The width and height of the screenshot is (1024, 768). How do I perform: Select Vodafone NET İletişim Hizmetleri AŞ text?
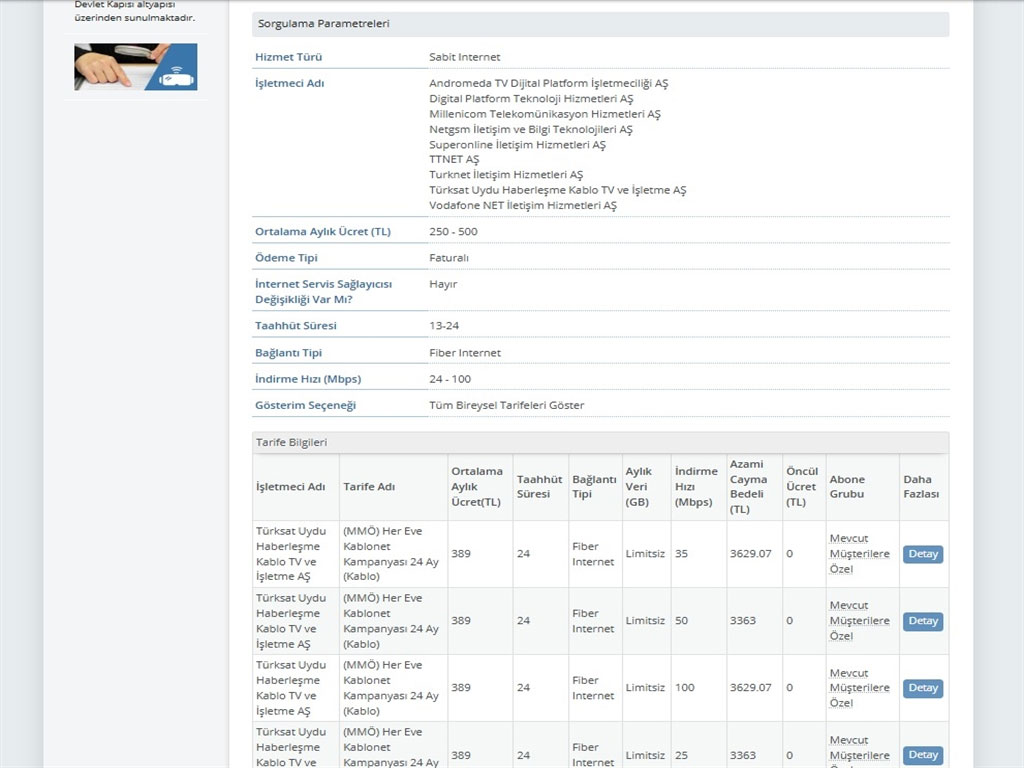point(522,205)
